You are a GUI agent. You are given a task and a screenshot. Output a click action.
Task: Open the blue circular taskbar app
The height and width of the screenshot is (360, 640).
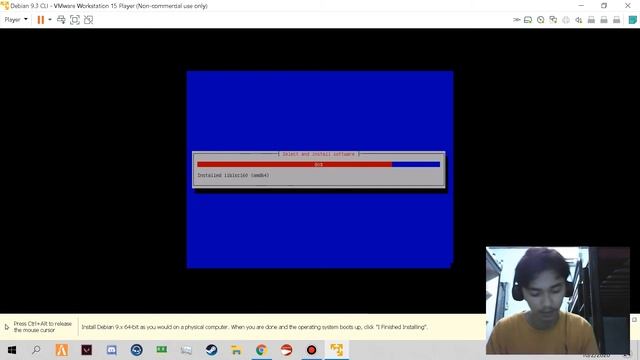tap(136, 350)
